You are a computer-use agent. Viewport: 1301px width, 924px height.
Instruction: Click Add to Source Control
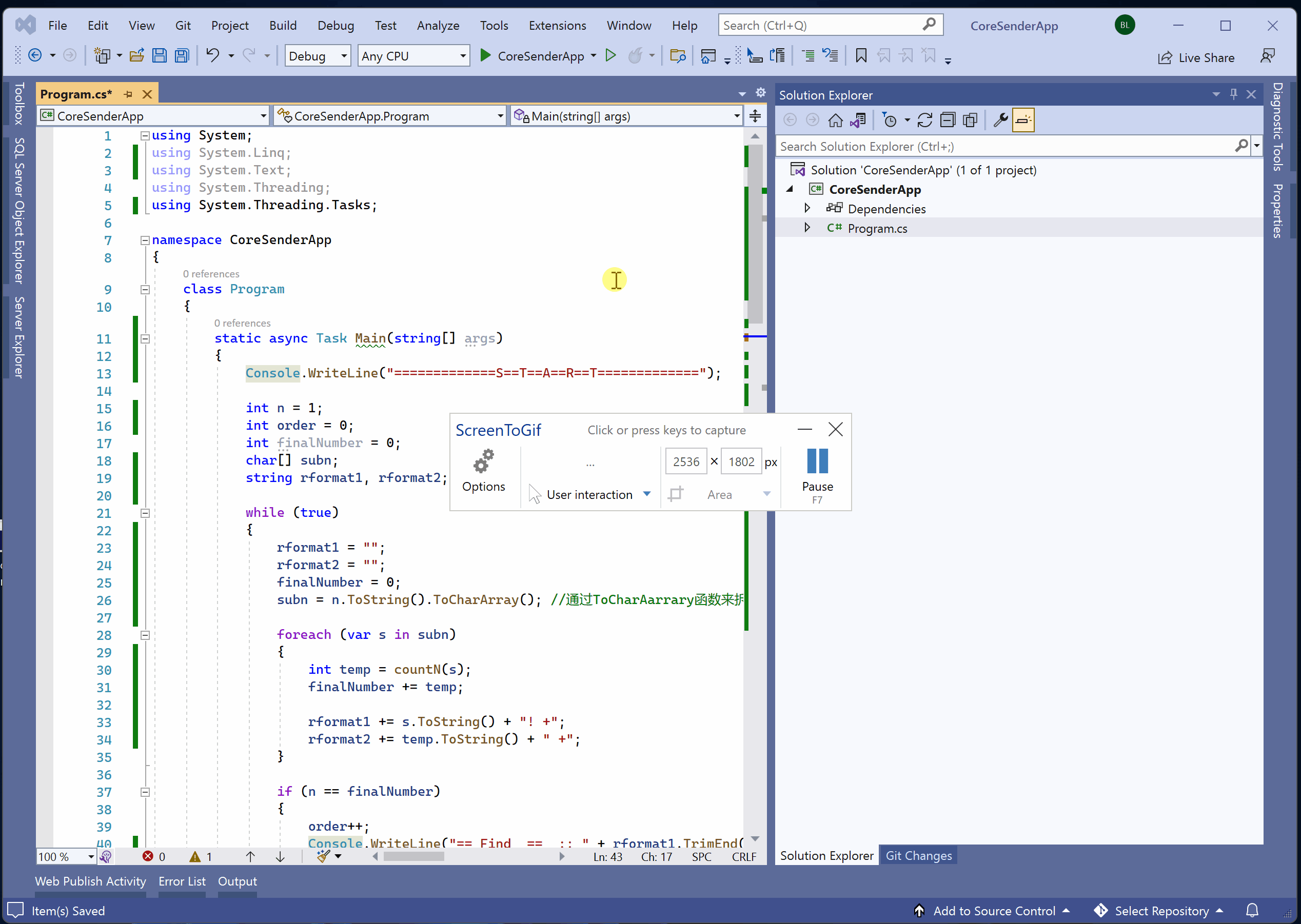993,910
